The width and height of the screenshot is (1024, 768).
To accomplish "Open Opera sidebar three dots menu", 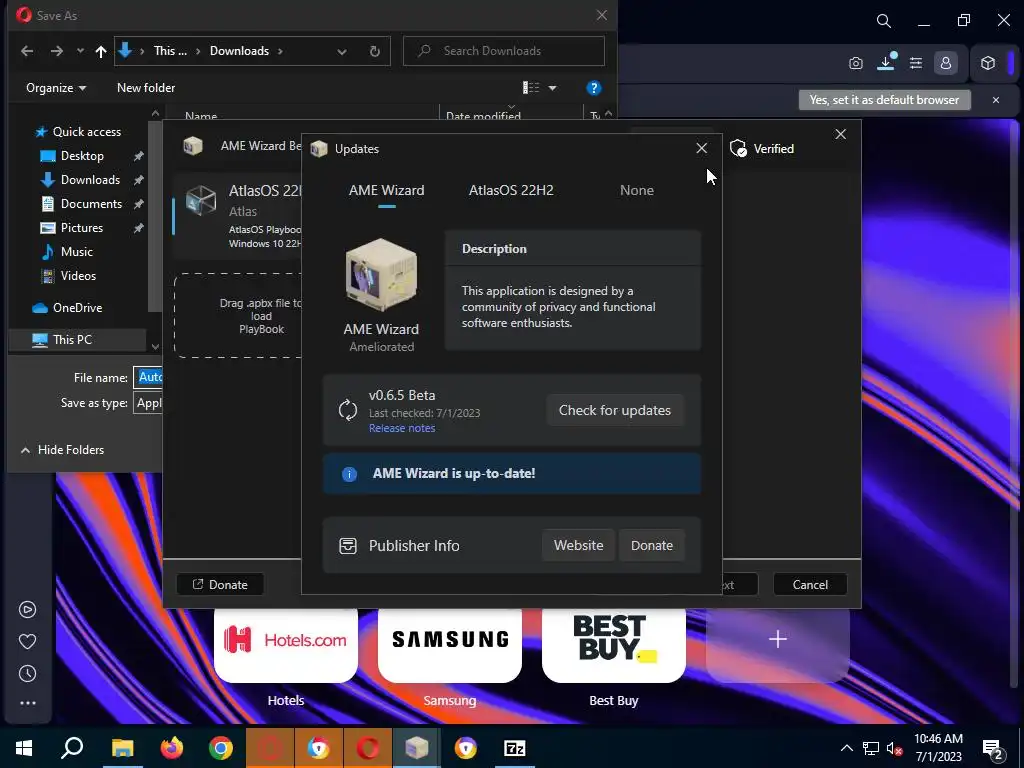I will point(27,703).
